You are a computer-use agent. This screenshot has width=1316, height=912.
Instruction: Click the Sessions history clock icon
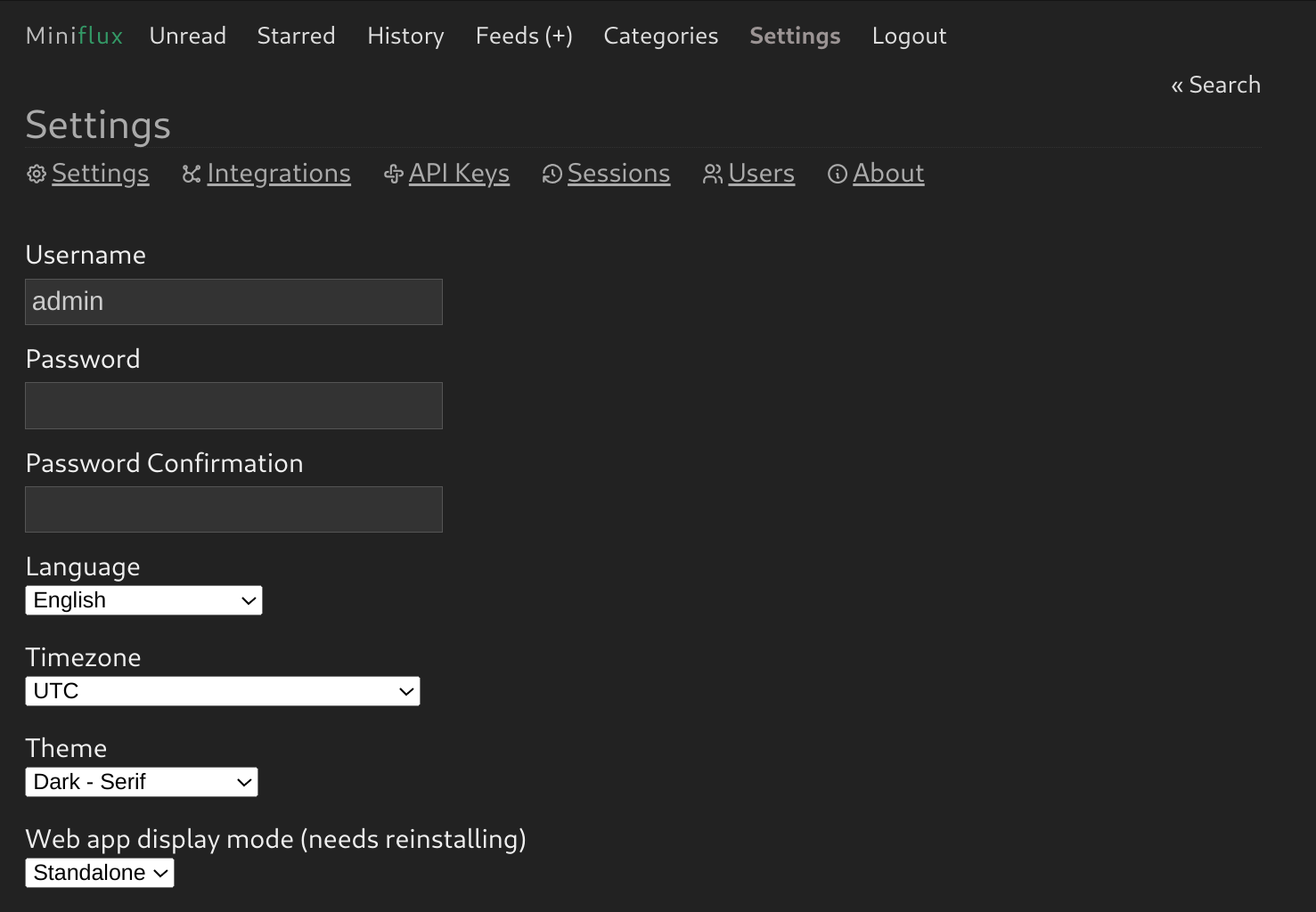coord(552,175)
